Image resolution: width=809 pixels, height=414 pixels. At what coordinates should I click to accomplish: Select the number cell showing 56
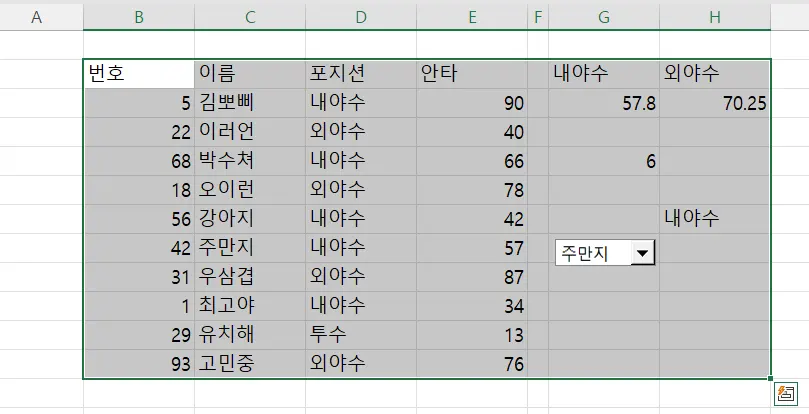click(x=139, y=219)
